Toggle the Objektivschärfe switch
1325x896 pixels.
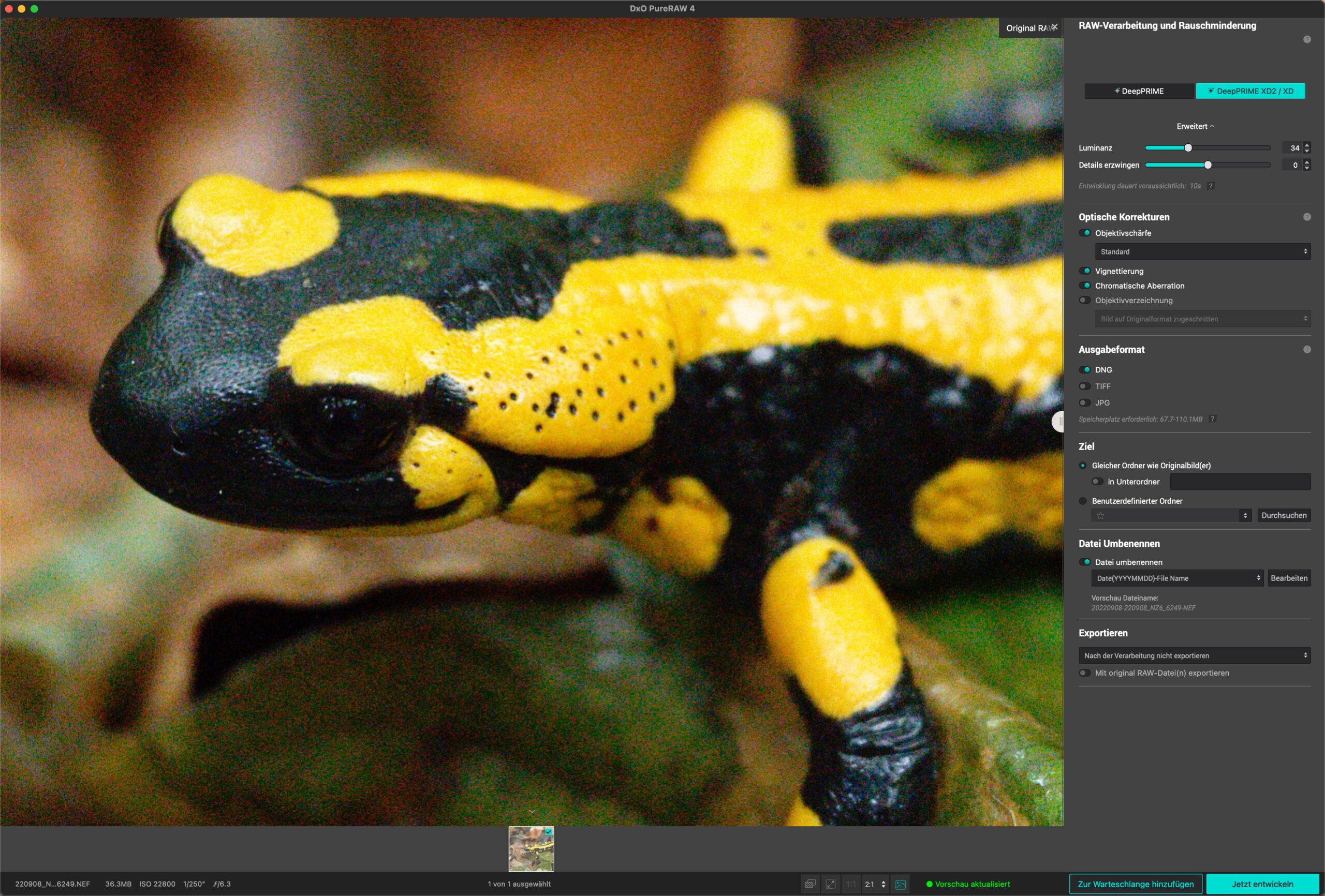tap(1084, 233)
